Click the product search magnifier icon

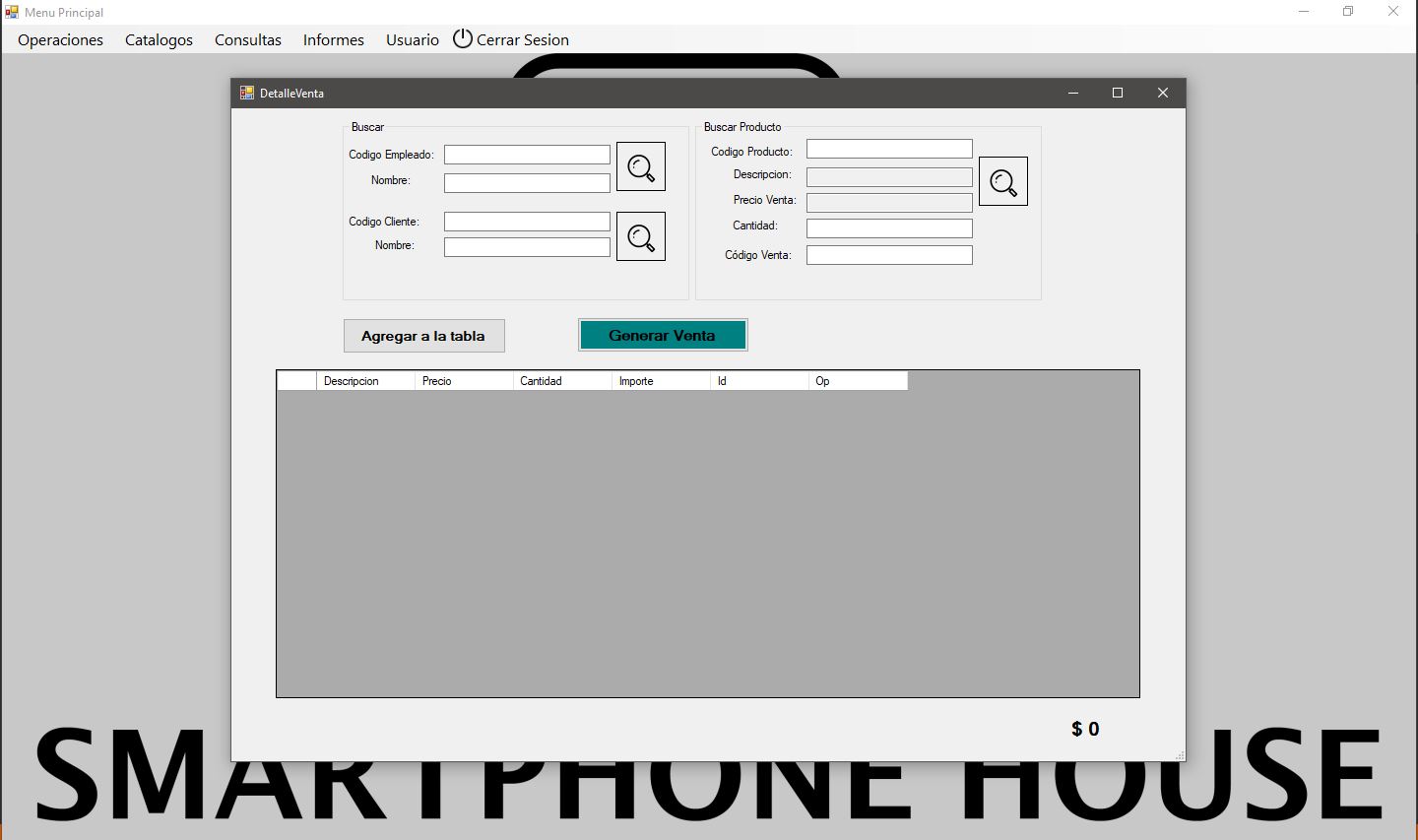pos(1003,181)
